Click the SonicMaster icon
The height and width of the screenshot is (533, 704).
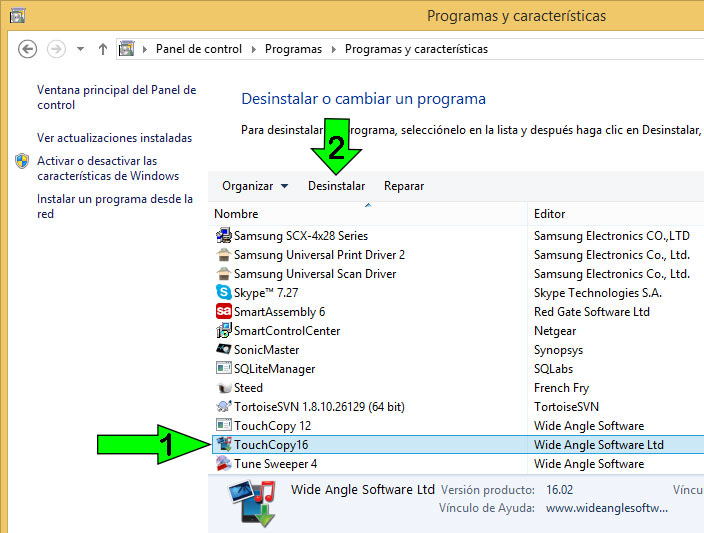tap(224, 349)
